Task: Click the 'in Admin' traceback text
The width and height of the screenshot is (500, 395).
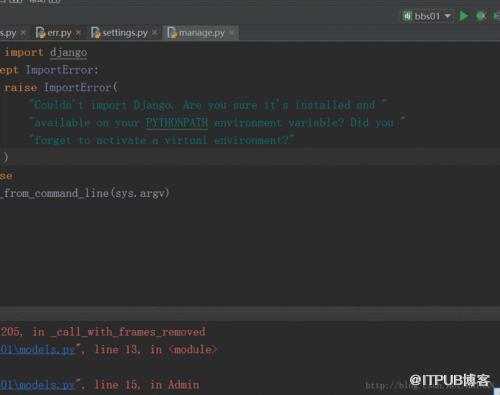Action: coord(174,385)
